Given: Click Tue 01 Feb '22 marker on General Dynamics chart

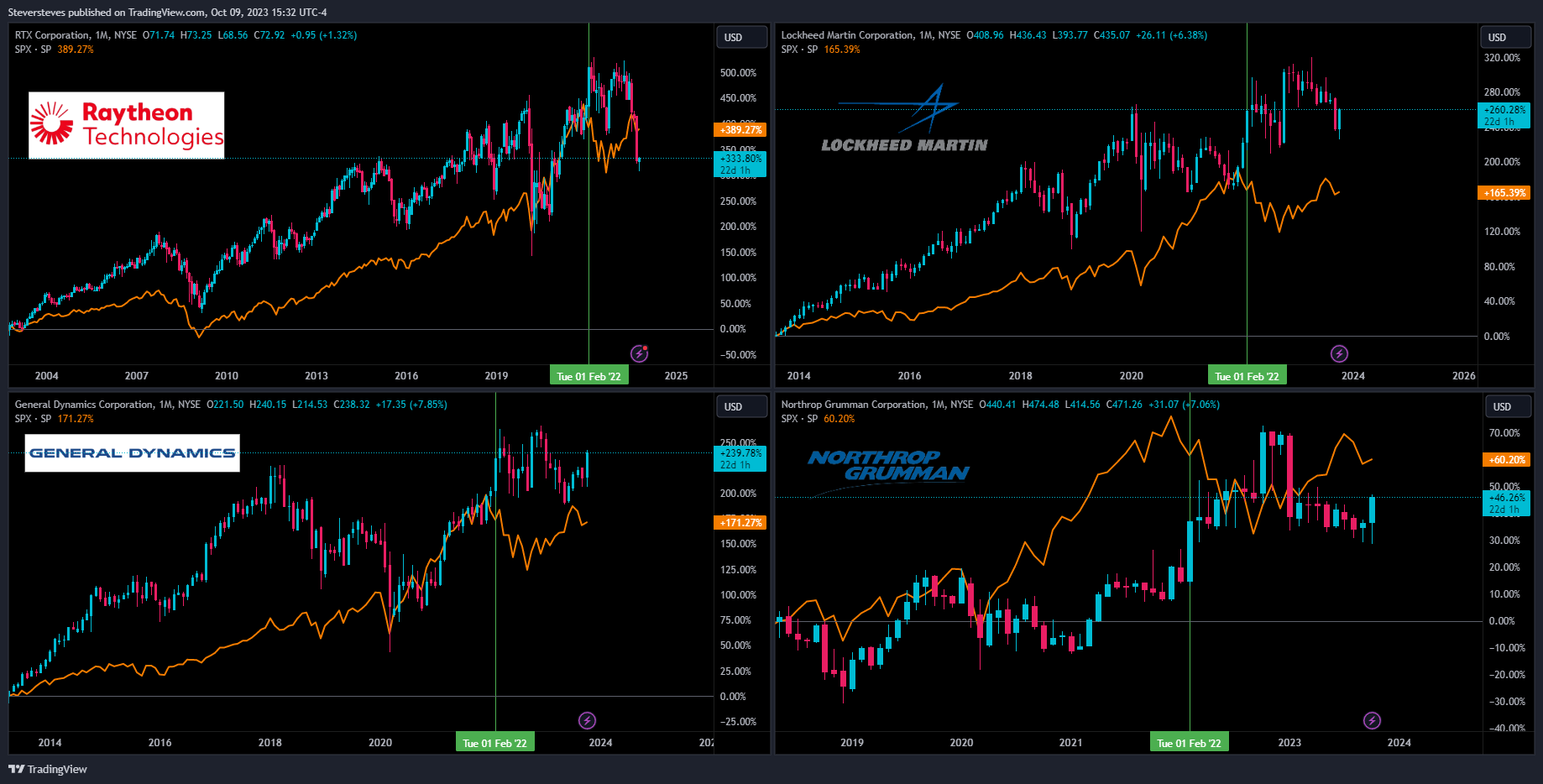Looking at the screenshot, I should pos(495,743).
